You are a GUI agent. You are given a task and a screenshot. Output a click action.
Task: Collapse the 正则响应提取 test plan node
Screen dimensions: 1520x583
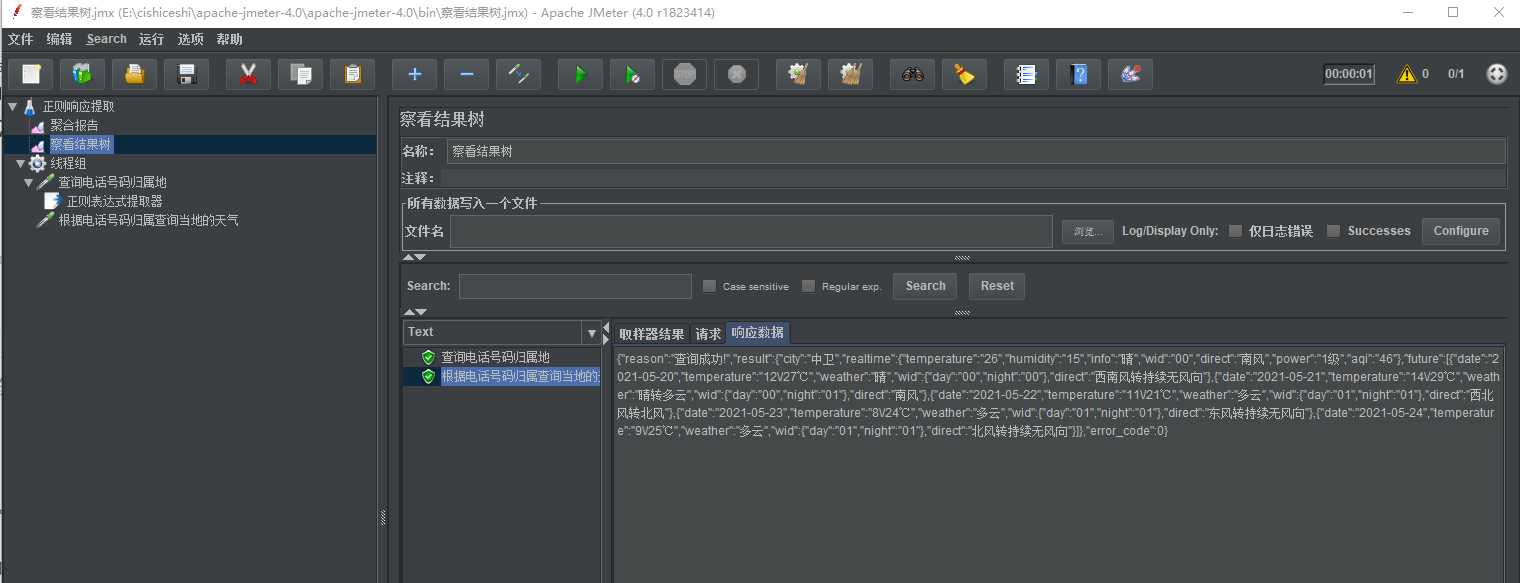13,106
